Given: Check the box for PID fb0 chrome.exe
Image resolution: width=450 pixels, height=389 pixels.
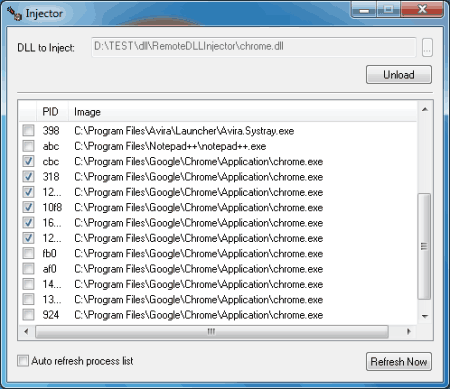Looking at the screenshot, I should coord(28,253).
